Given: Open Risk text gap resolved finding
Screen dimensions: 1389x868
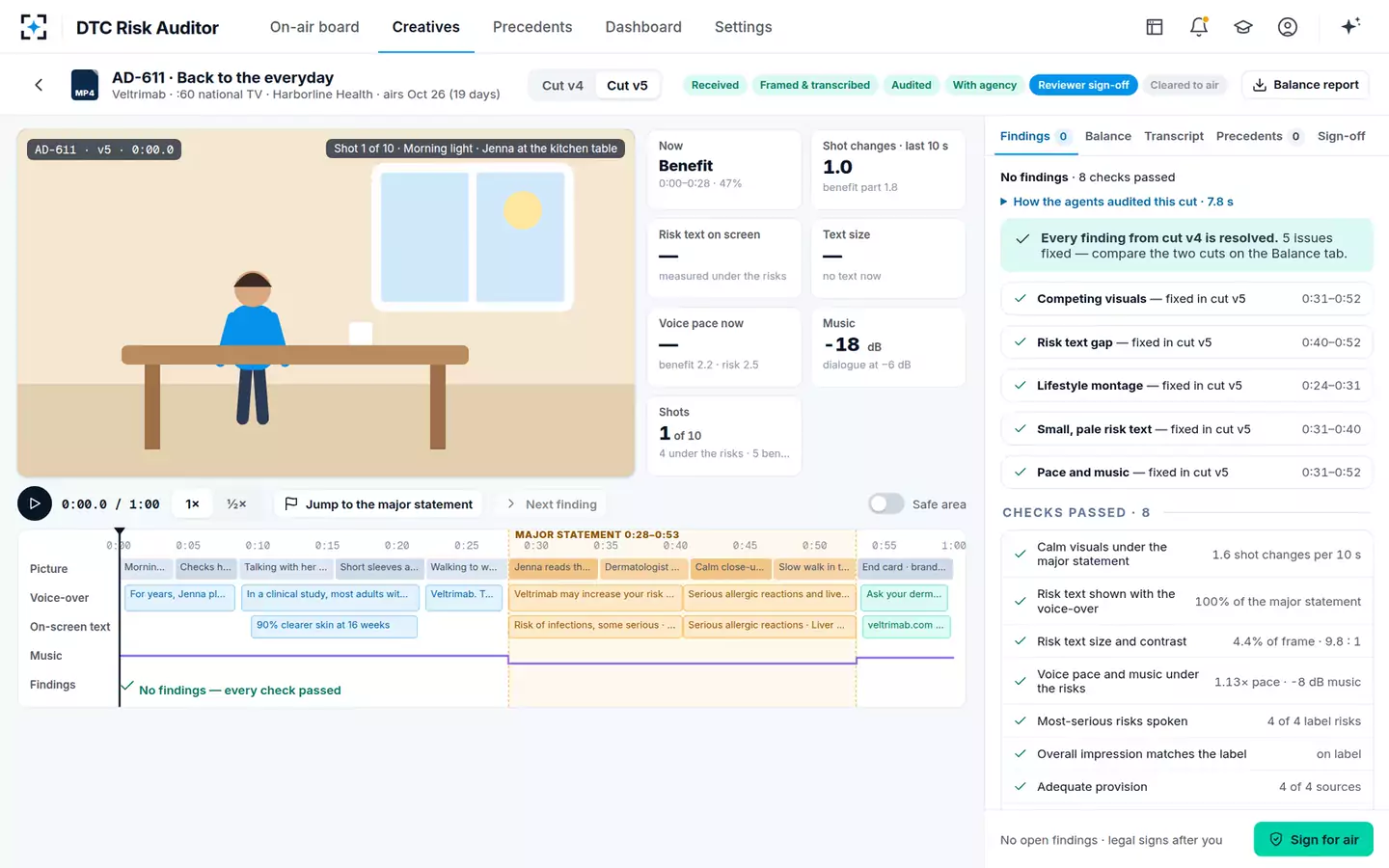Looking at the screenshot, I should point(1186,342).
